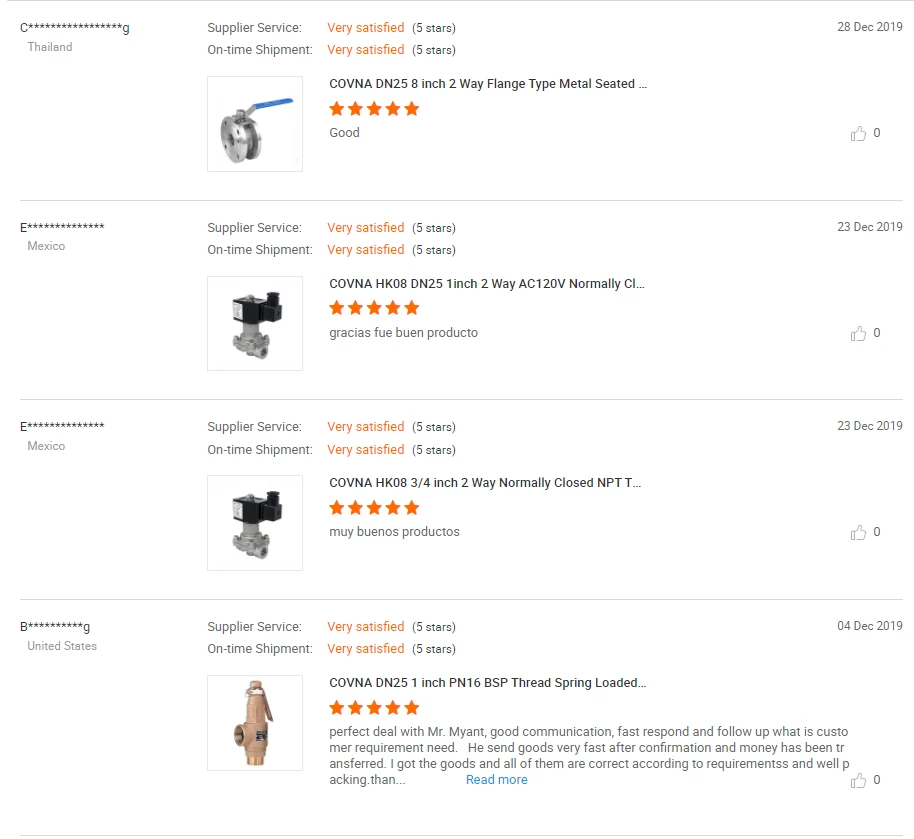Thumbs-up the United States buyer's review
This screenshot has height=839, width=914.
coord(858,780)
